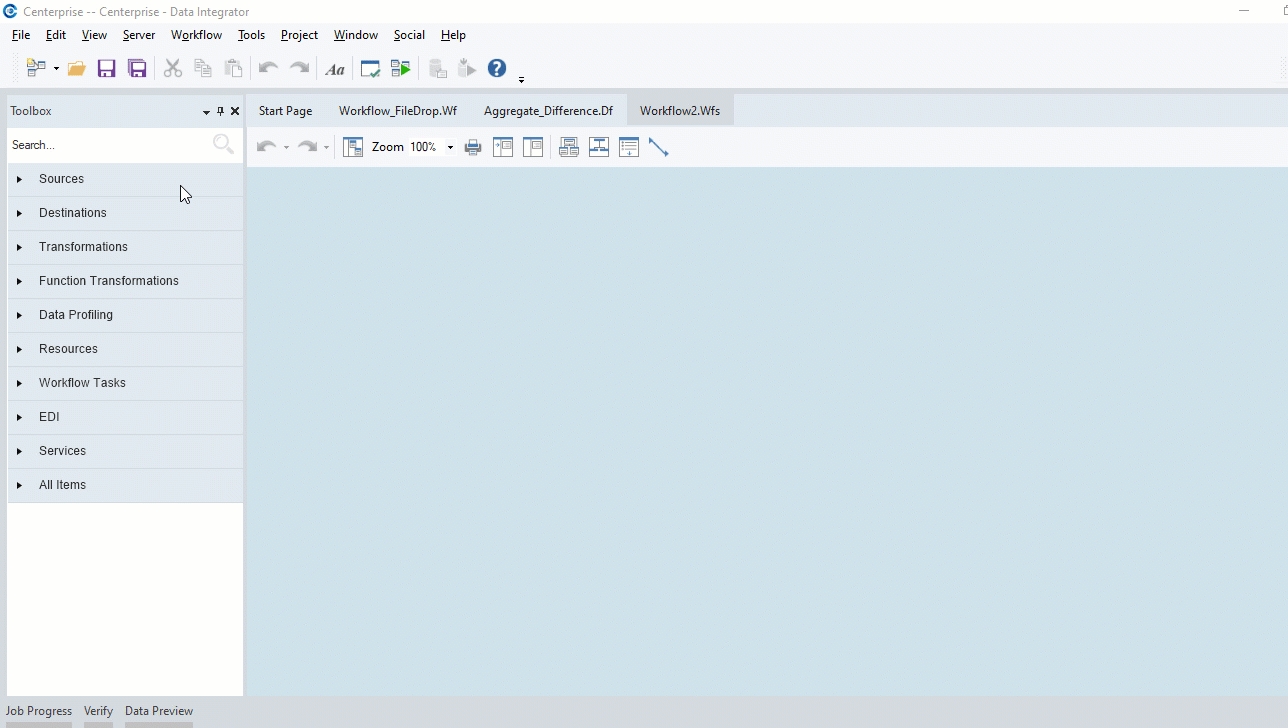
Task: Switch to the Workflow_FileDrop.Wf tab
Action: [x=397, y=111]
